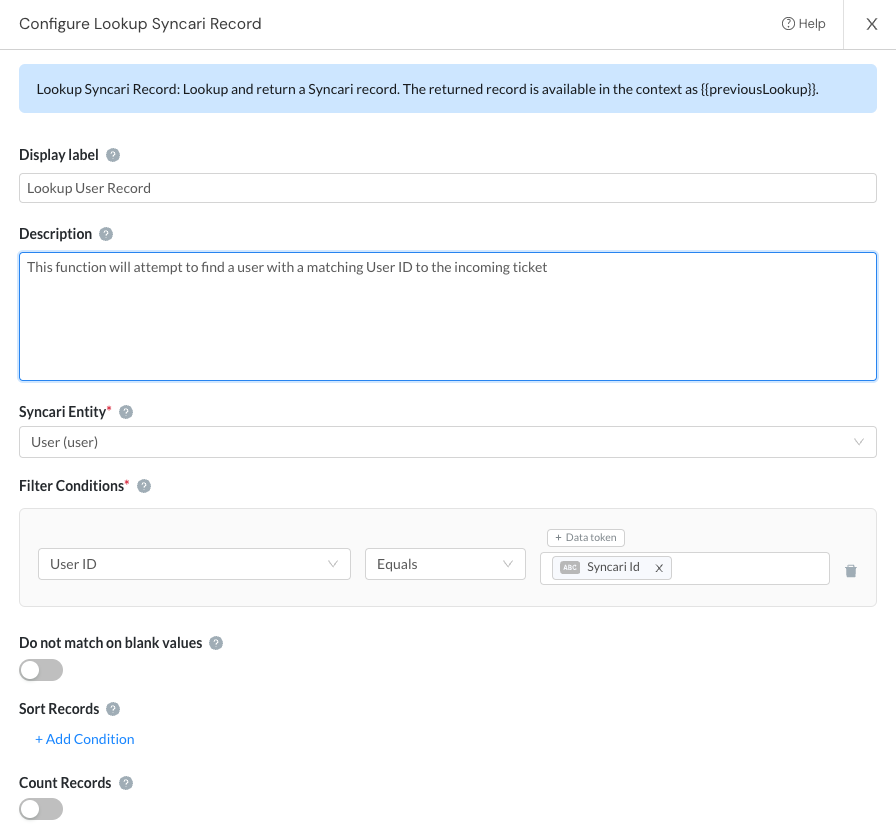Click help icon beside Do not match on blank values
This screenshot has height=836, width=896.
click(x=215, y=643)
